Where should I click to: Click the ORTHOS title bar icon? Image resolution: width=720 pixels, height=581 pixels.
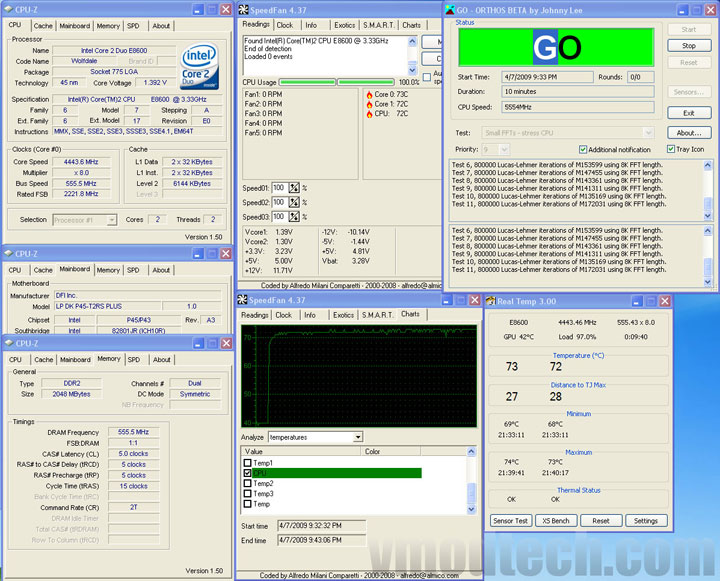pos(452,9)
